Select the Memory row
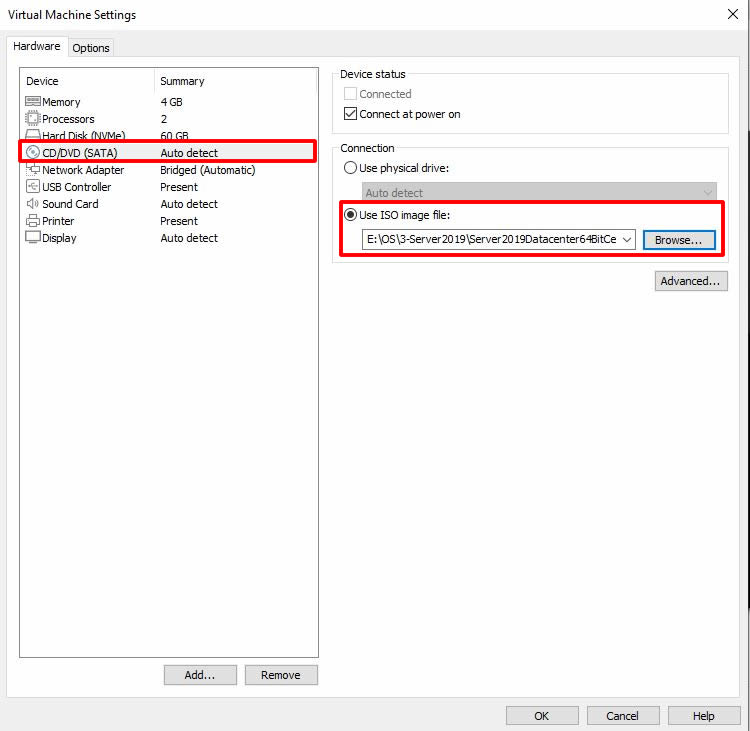Screen dimensions: 750x731 (168, 102)
